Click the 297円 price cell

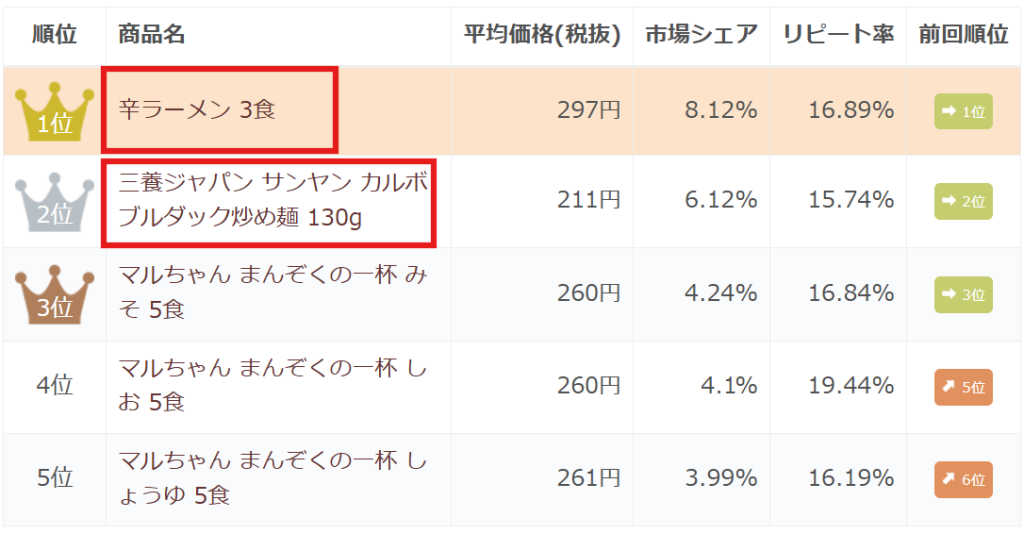pyautogui.click(x=589, y=110)
